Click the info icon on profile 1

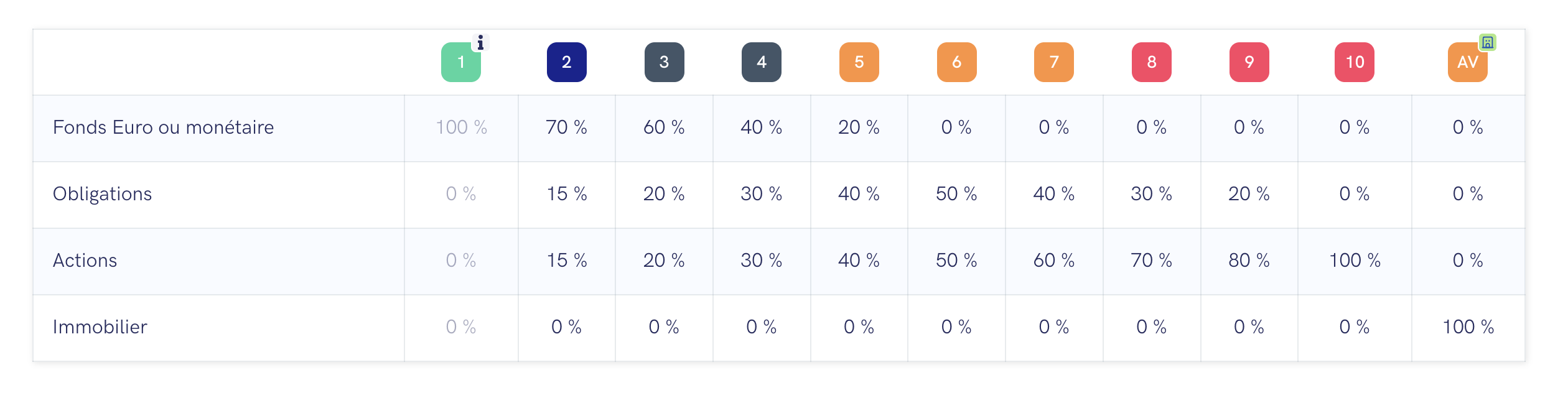[480, 43]
